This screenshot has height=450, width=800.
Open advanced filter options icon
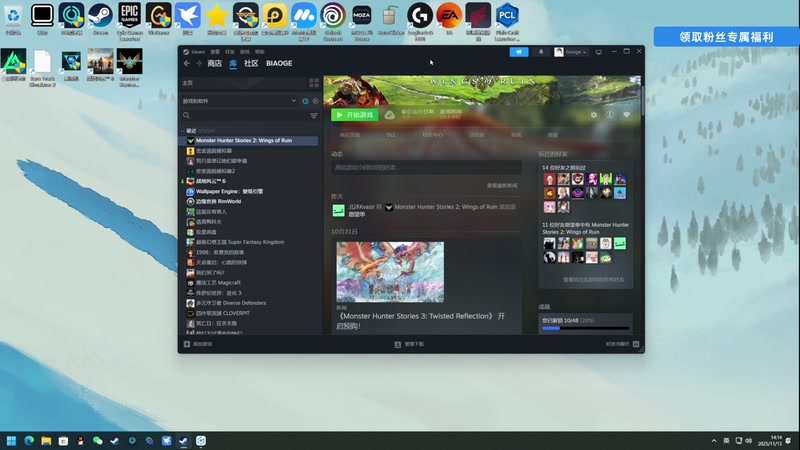coord(314,116)
